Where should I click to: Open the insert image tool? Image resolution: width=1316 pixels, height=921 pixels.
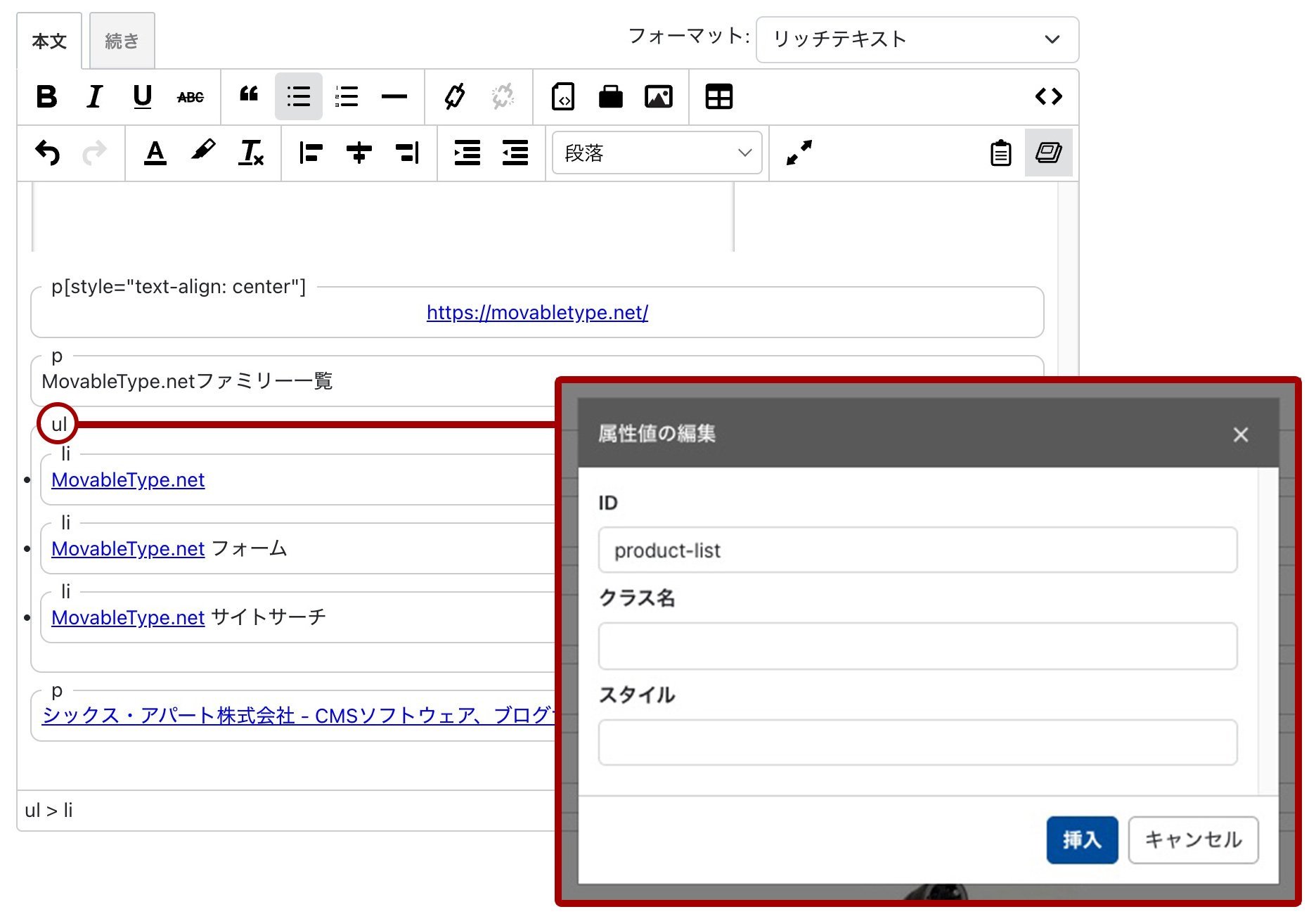coord(658,96)
